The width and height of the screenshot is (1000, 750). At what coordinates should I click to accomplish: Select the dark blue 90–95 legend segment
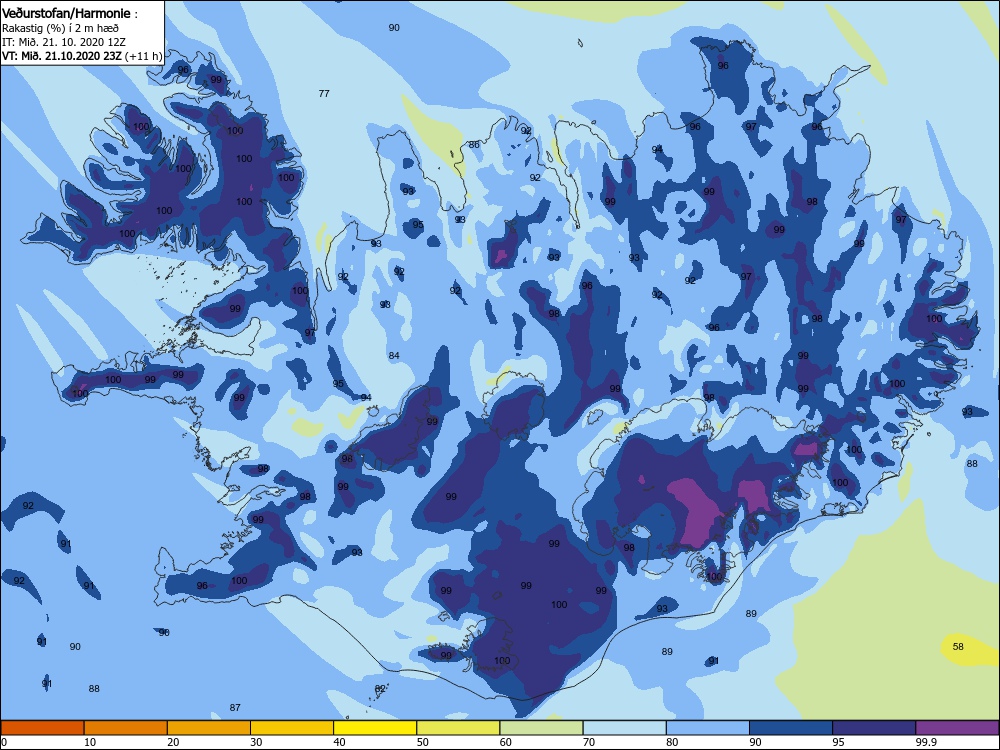pyautogui.click(x=791, y=728)
